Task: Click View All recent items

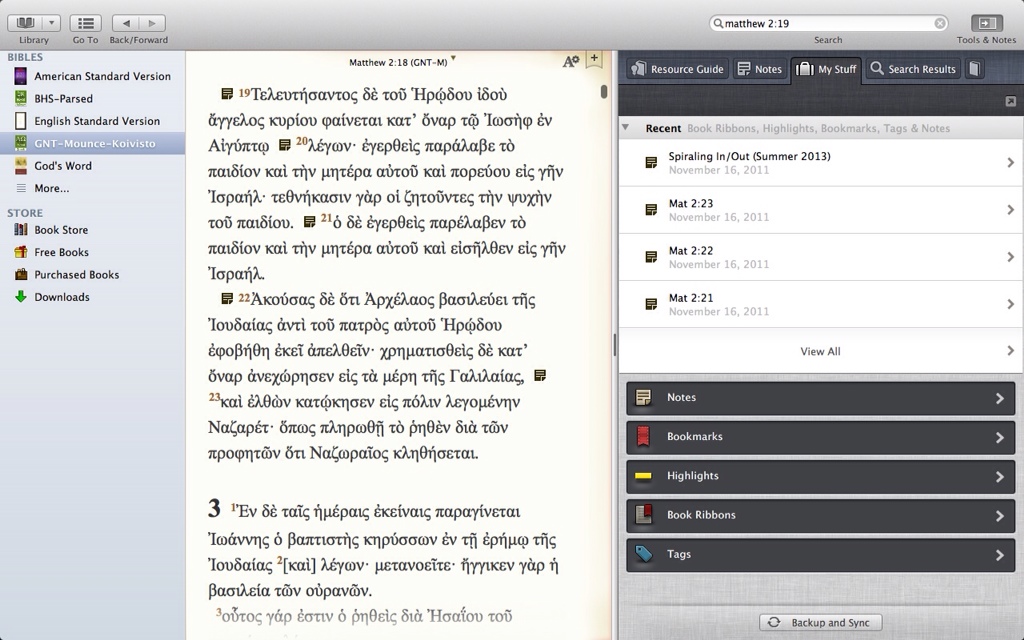Action: coord(819,351)
